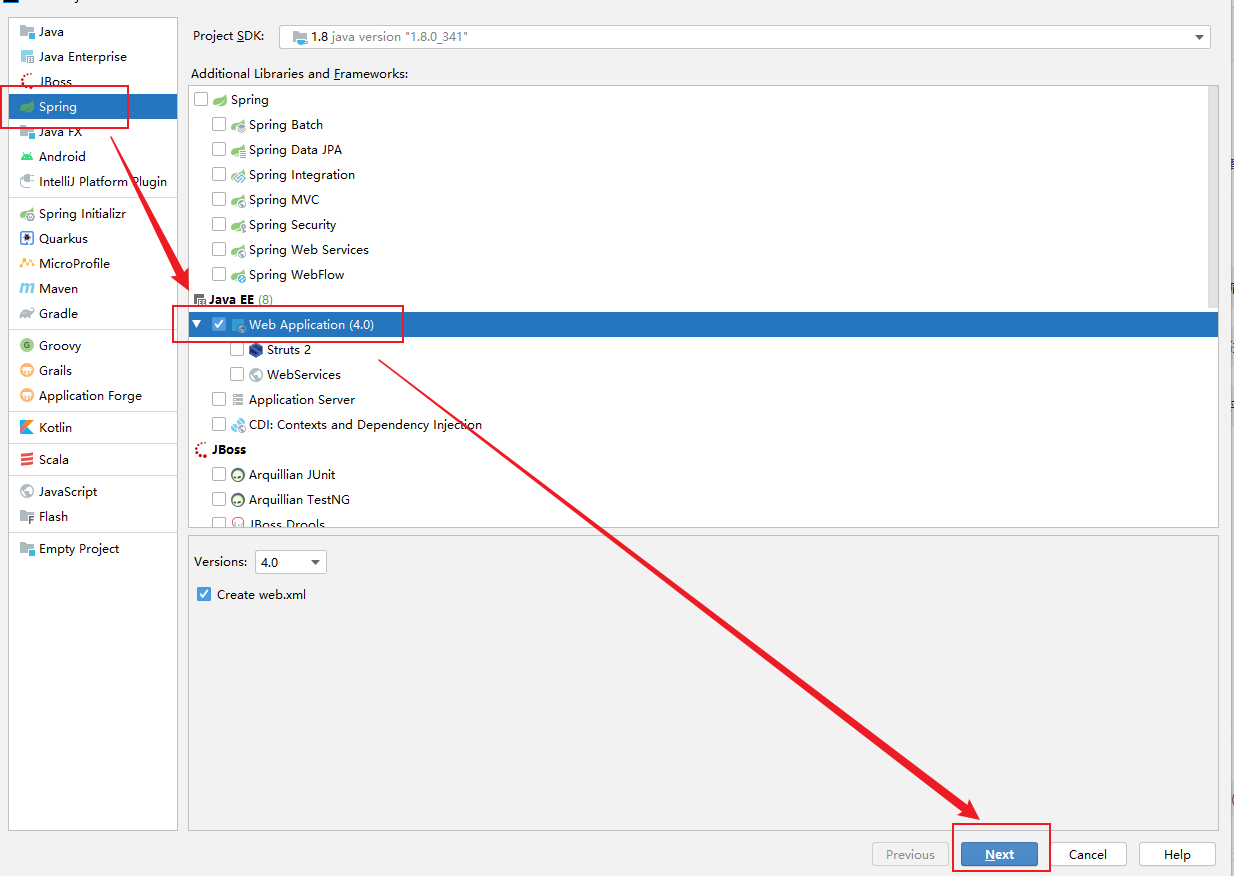The height and width of the screenshot is (876, 1234).
Task: Click the CDI Contexts icon
Action: (238, 425)
